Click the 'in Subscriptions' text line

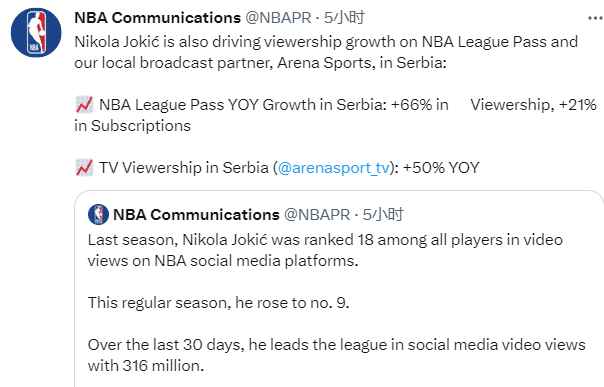pos(133,126)
